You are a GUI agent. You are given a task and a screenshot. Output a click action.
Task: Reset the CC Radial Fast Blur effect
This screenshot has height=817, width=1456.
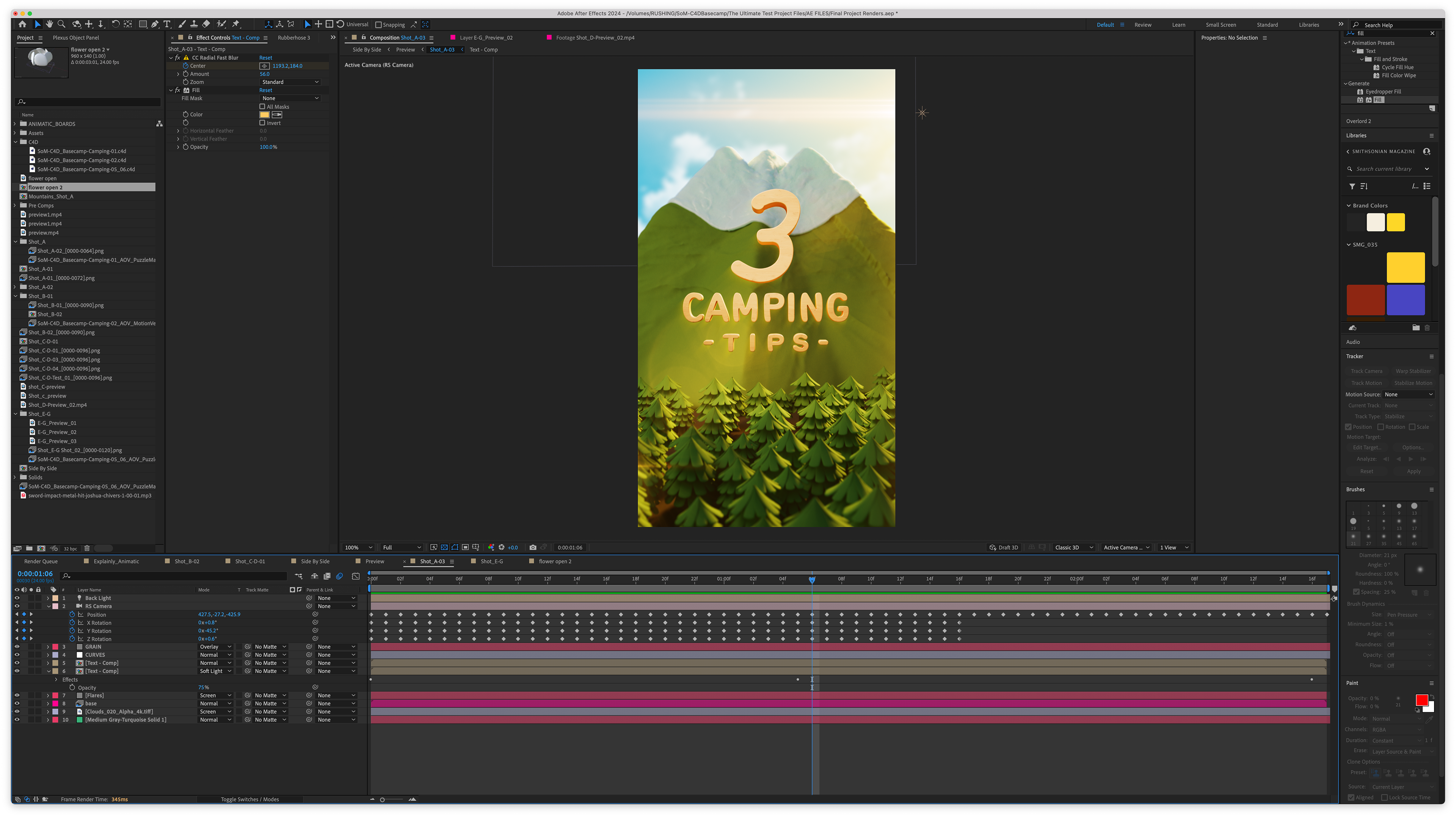point(266,58)
